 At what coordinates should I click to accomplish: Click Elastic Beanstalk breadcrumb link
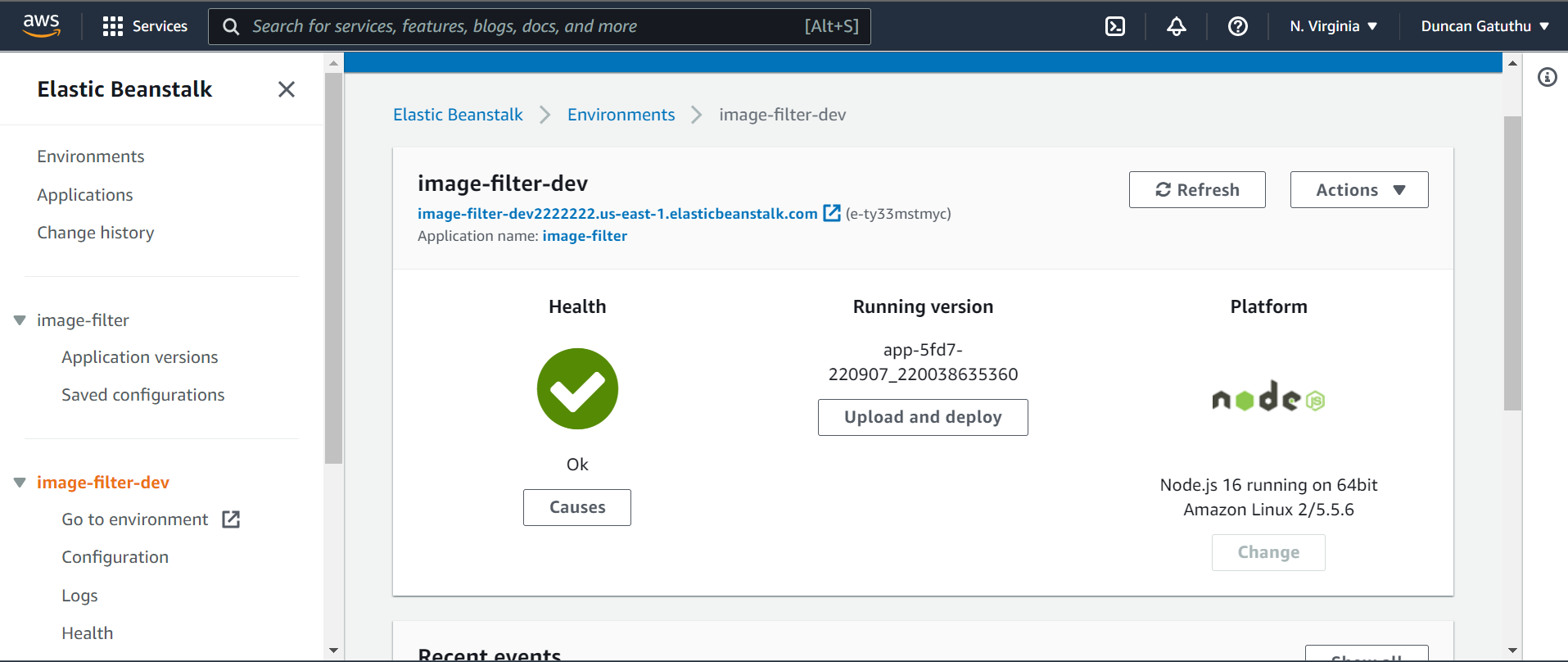[458, 115]
